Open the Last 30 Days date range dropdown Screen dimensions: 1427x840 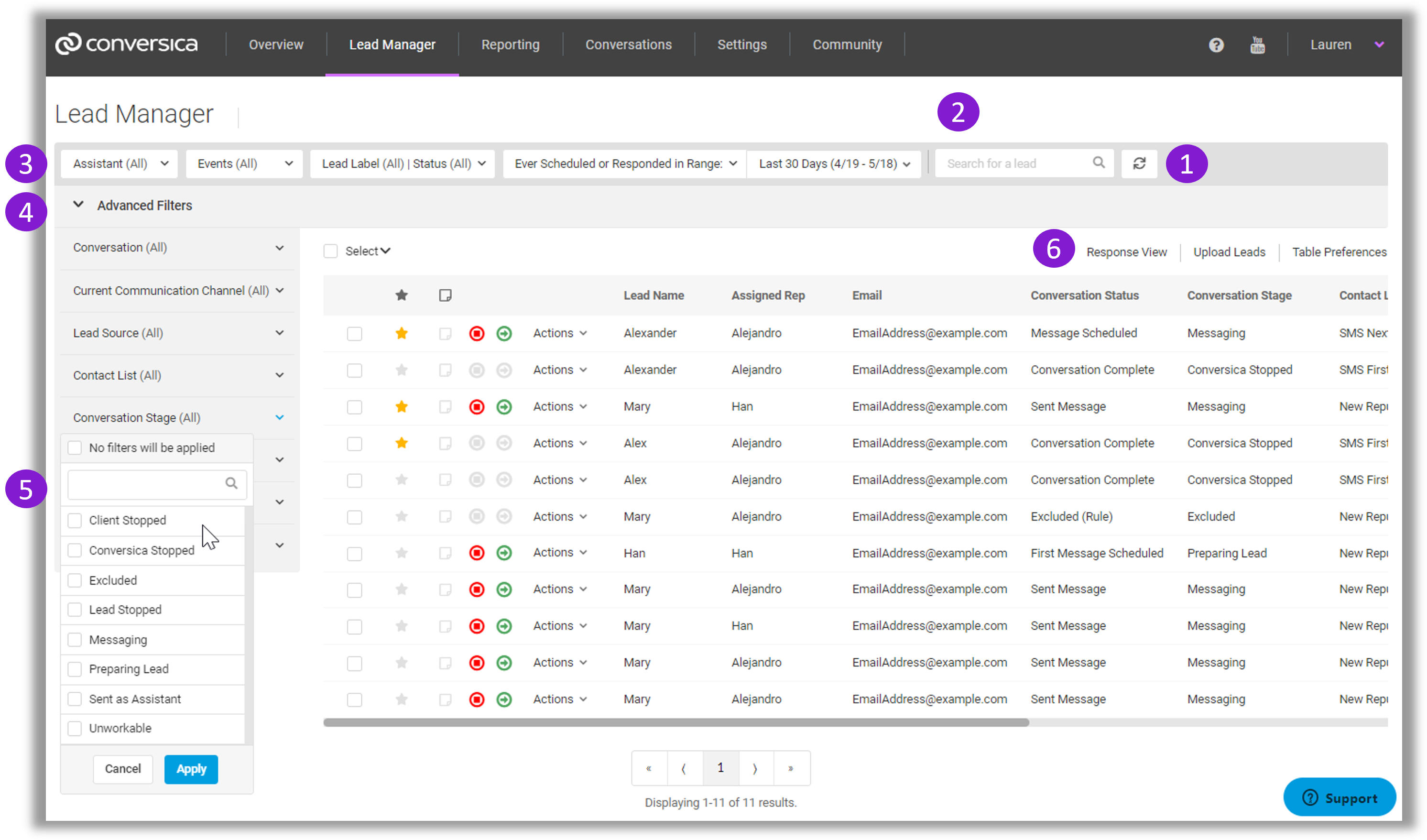point(834,164)
